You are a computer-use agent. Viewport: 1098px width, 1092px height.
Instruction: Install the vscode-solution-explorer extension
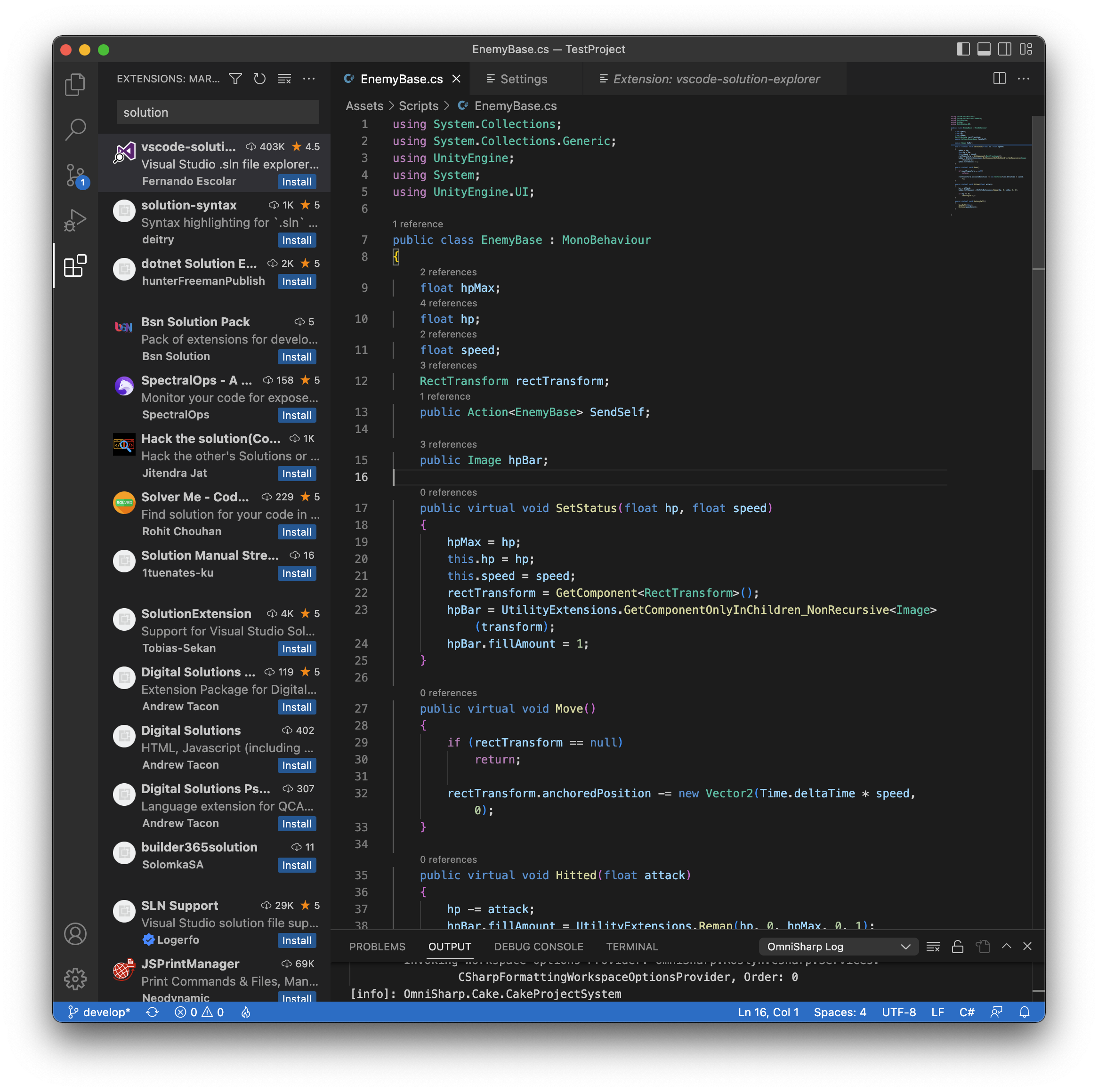[297, 182]
